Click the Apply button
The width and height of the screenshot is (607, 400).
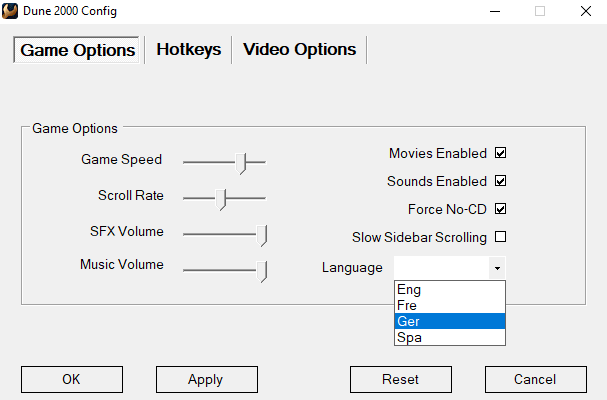point(207,380)
